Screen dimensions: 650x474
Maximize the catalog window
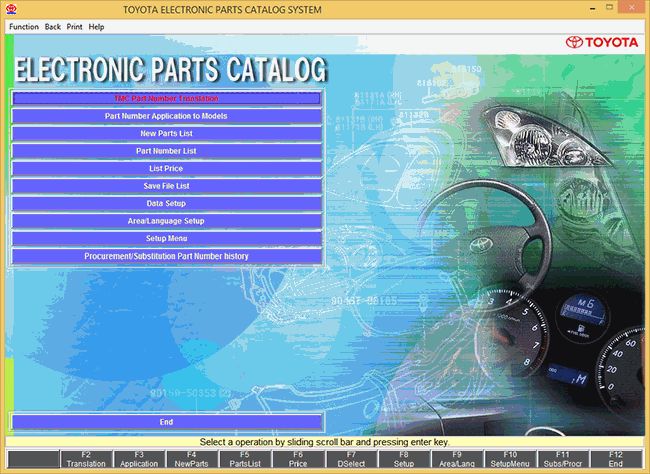click(609, 7)
